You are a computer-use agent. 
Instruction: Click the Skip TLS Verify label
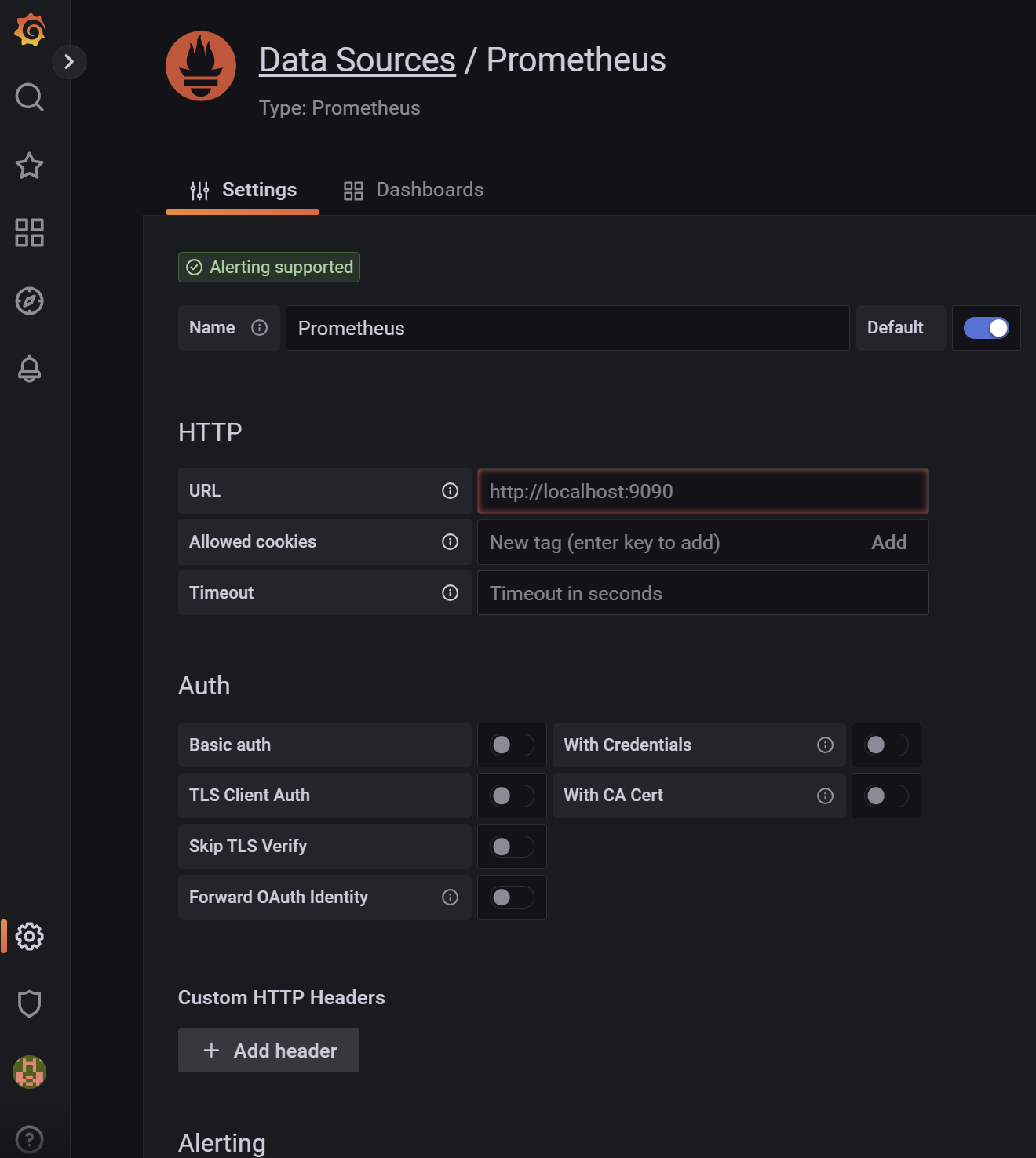pyautogui.click(x=248, y=847)
